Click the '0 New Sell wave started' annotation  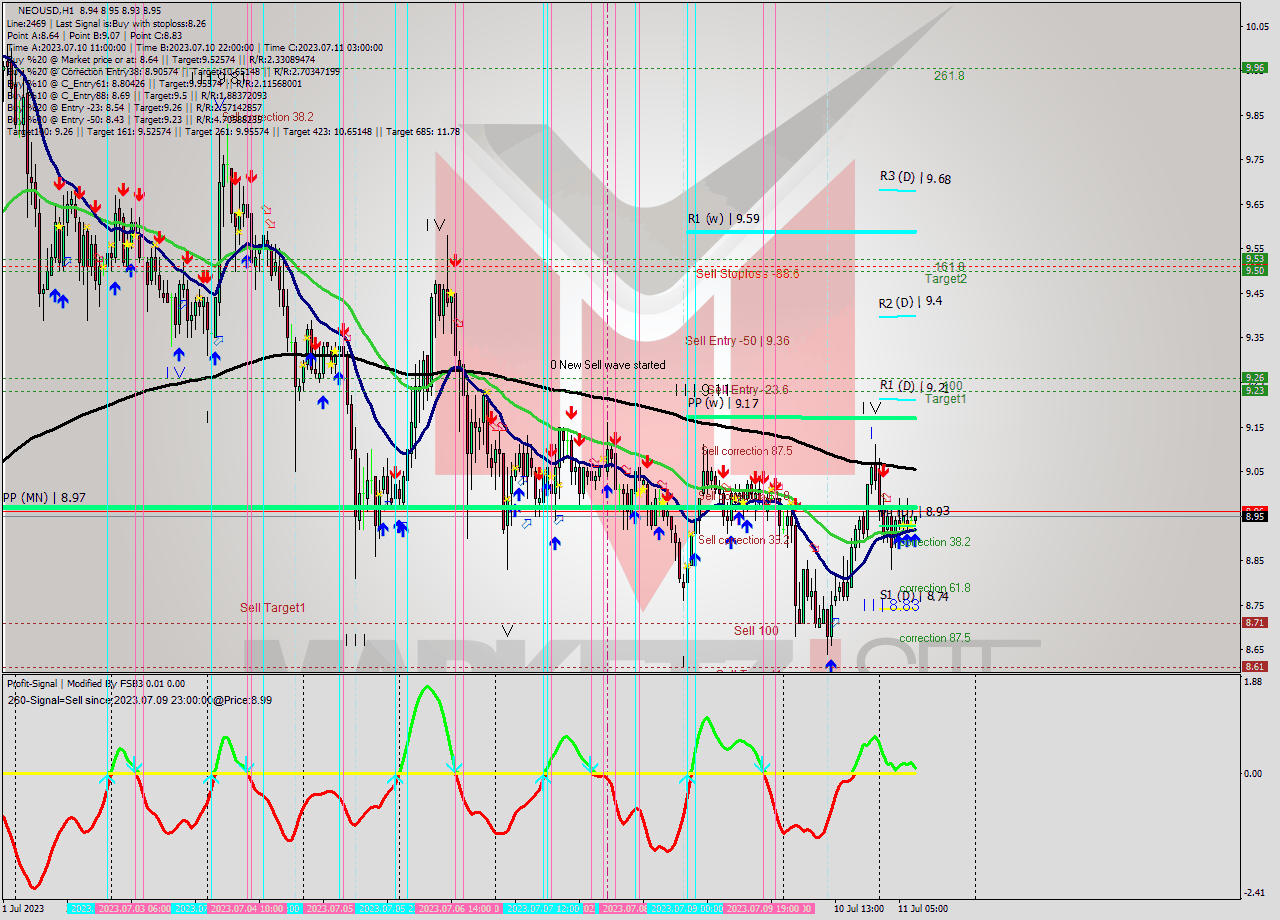(607, 365)
